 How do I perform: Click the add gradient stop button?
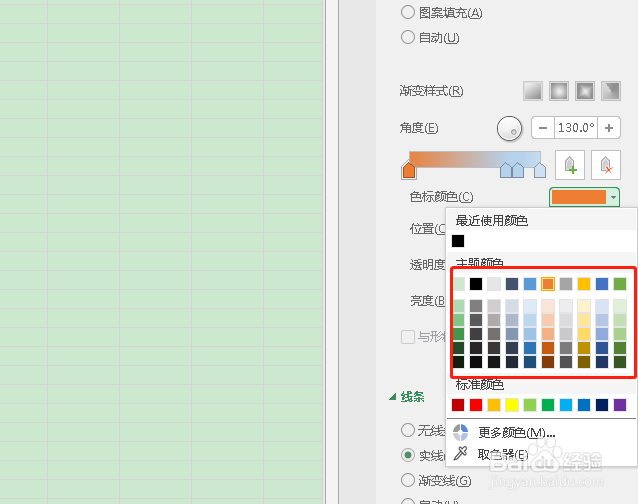point(570,165)
